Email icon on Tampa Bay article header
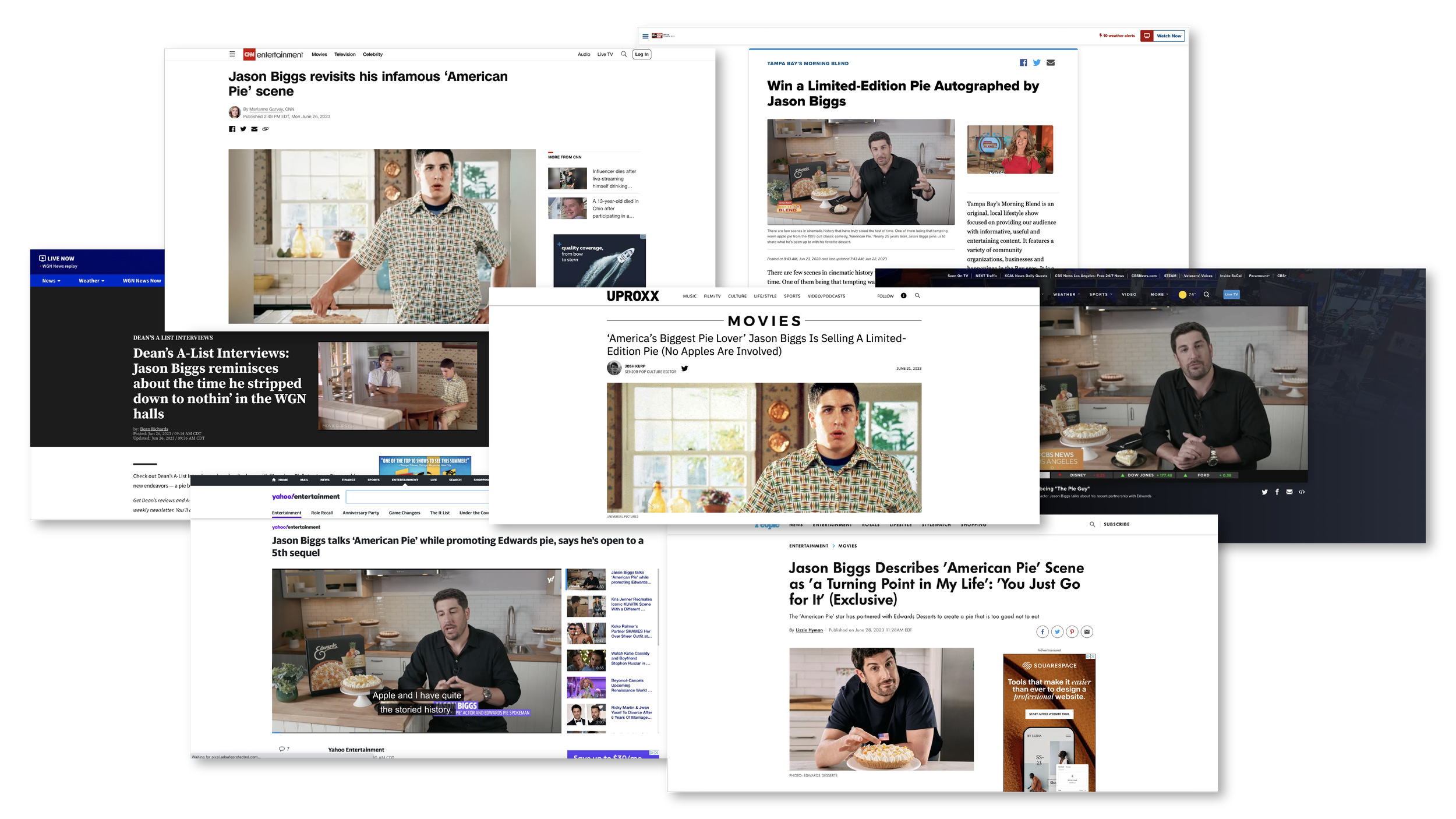The image size is (1456, 819). tap(1051, 63)
